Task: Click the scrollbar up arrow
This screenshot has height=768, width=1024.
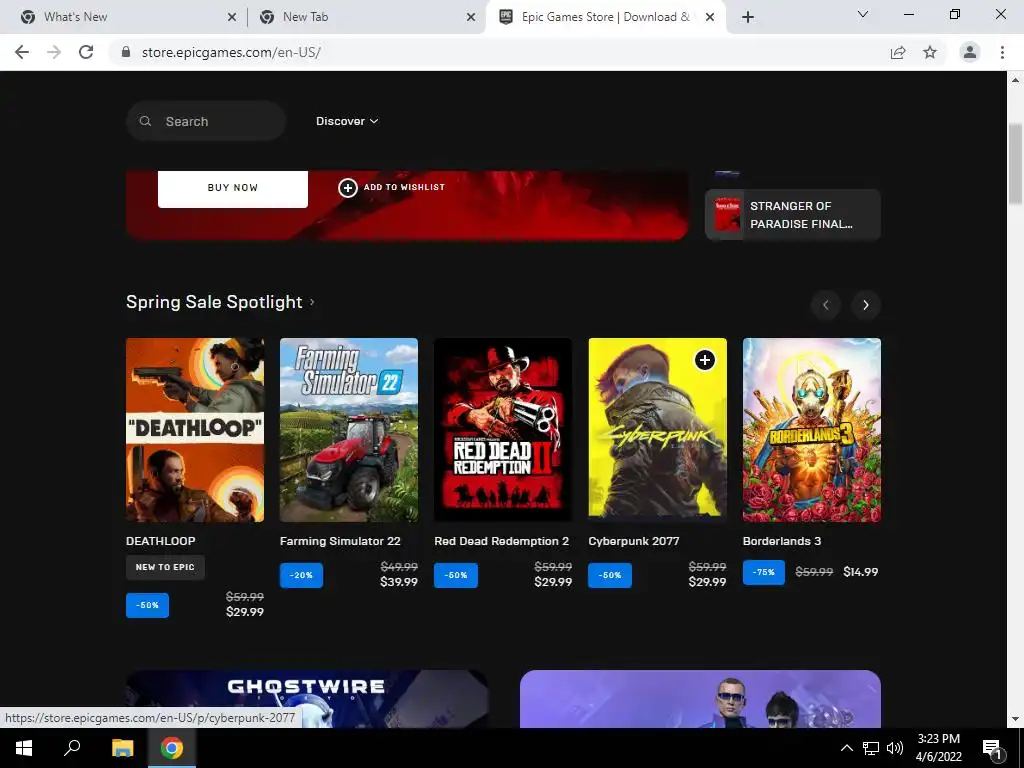Action: coord(1016,80)
